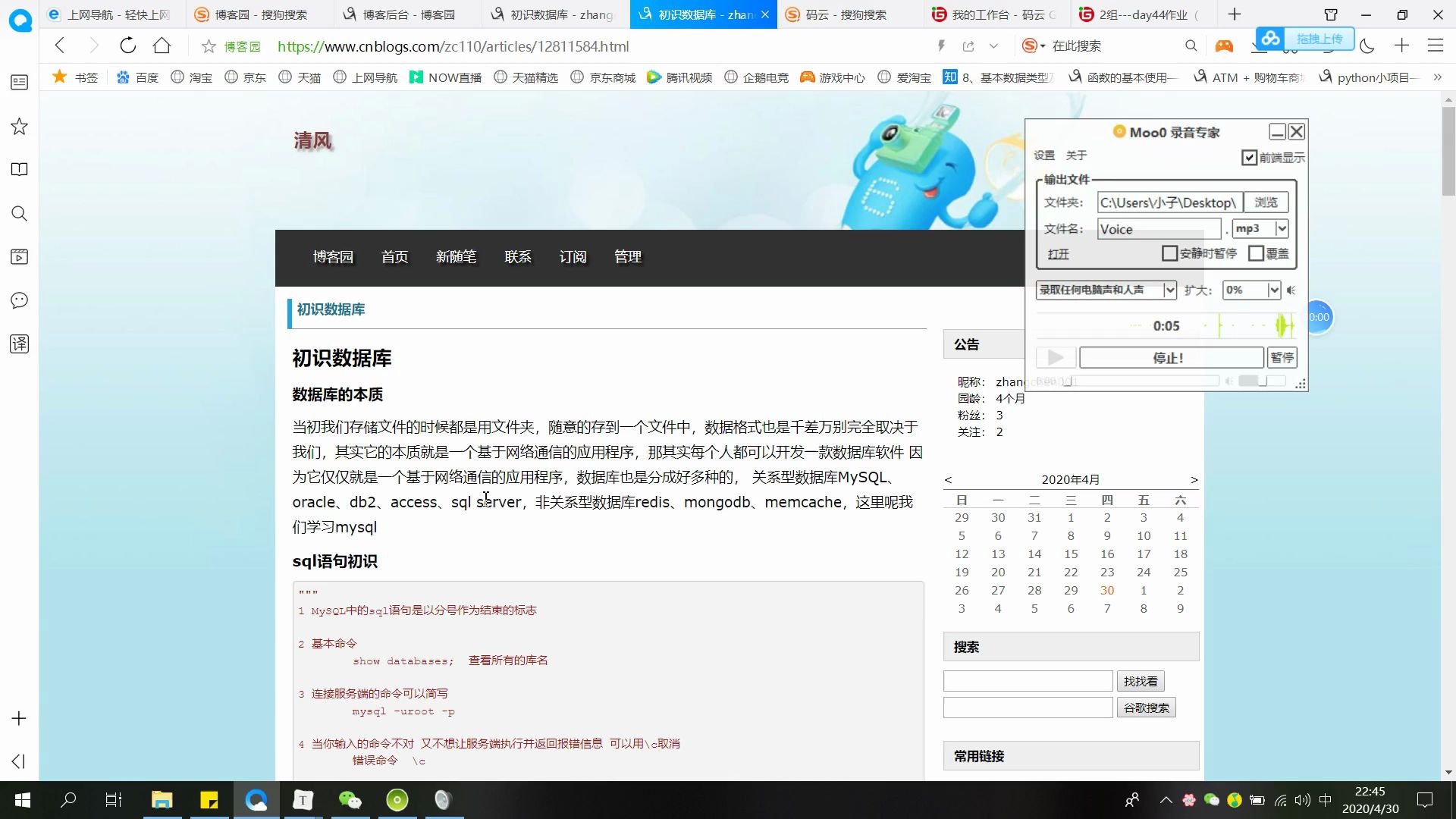Expand the 0% boost dropdown
The width and height of the screenshot is (1456, 819).
point(1274,290)
